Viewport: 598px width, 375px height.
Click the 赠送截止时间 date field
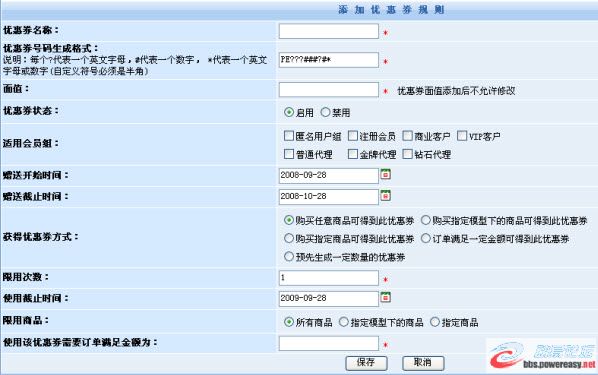click(x=329, y=197)
